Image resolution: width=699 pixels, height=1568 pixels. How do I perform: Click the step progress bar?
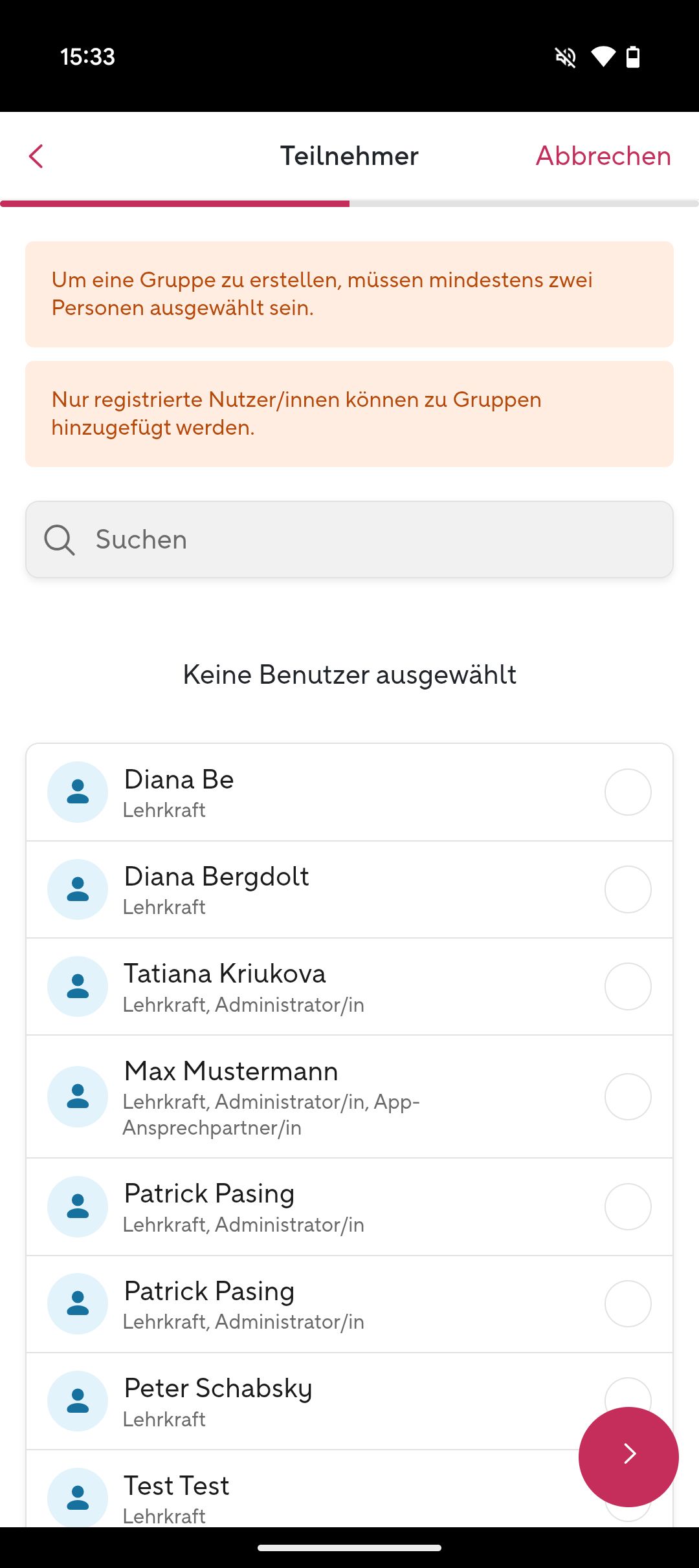point(349,204)
